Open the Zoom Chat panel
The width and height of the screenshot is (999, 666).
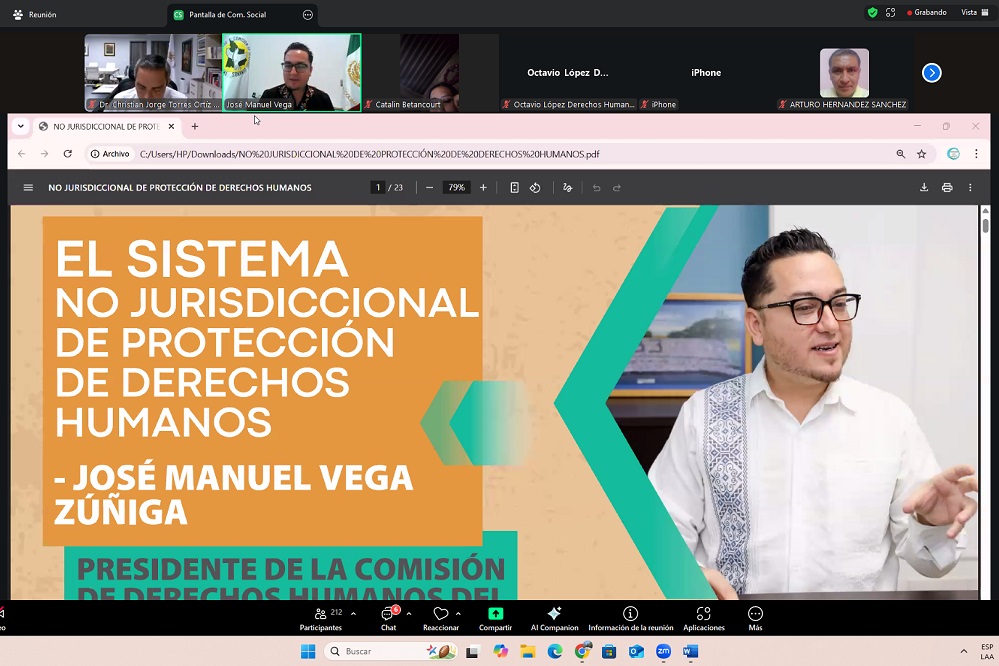[x=388, y=618]
